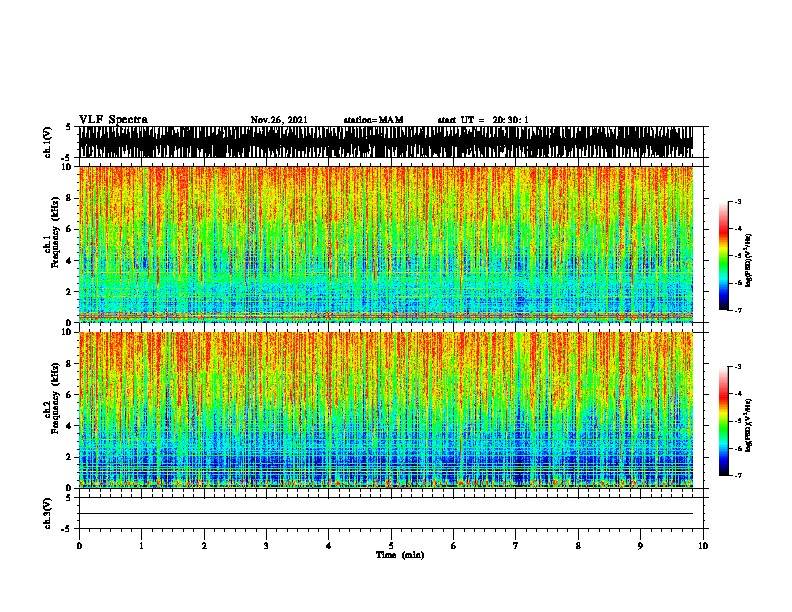Click time axis tick label "9"
The width and height of the screenshot is (792, 612).
tap(640, 545)
